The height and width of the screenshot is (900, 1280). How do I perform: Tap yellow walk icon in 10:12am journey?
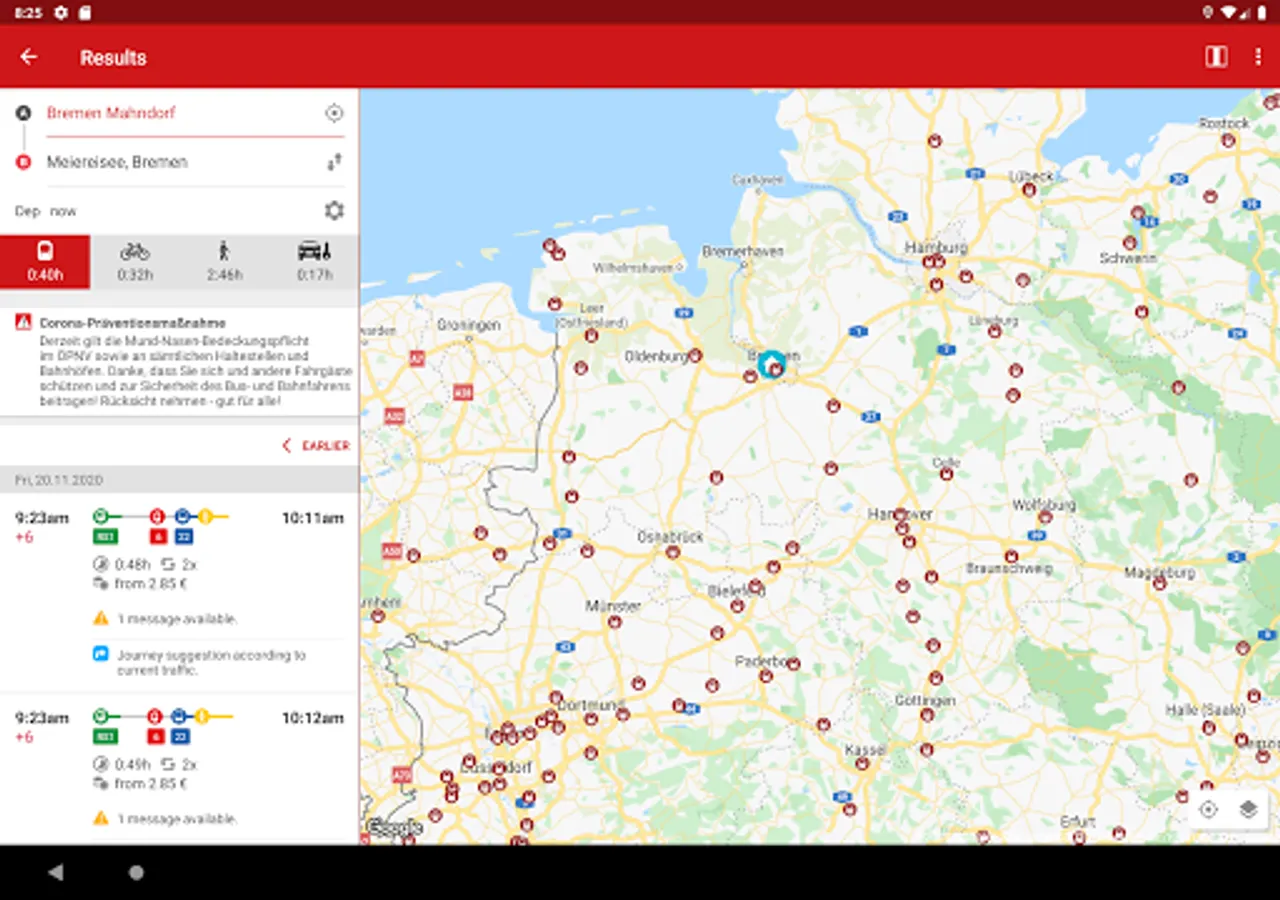pos(201,716)
